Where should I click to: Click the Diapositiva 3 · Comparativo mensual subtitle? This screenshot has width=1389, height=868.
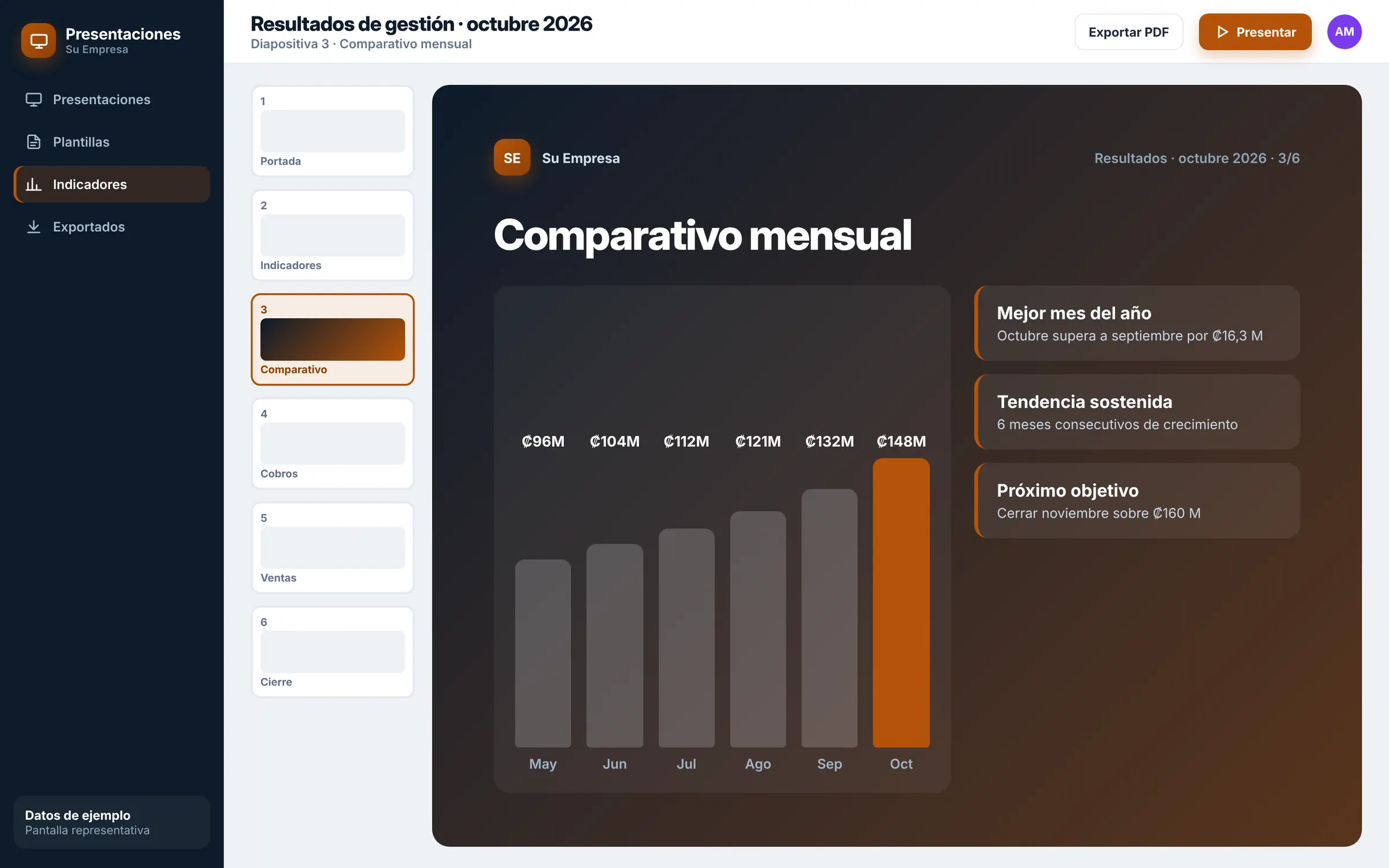click(361, 44)
